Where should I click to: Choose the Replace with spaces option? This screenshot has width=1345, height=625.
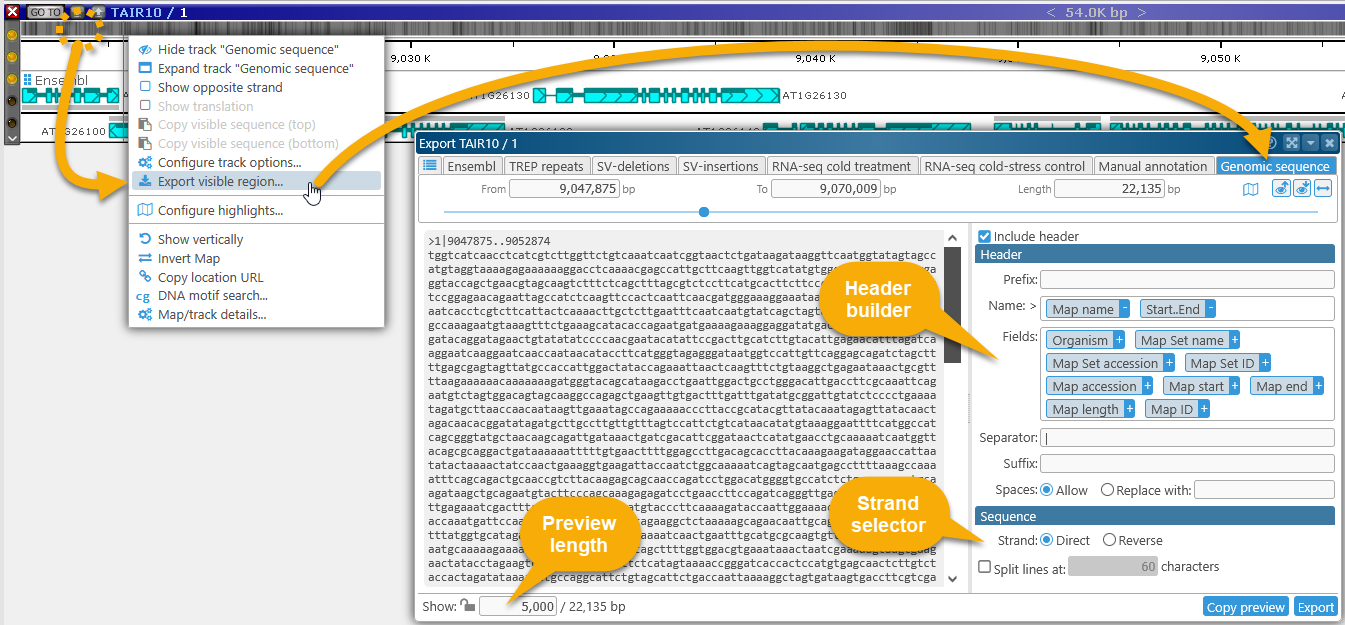(1108, 490)
